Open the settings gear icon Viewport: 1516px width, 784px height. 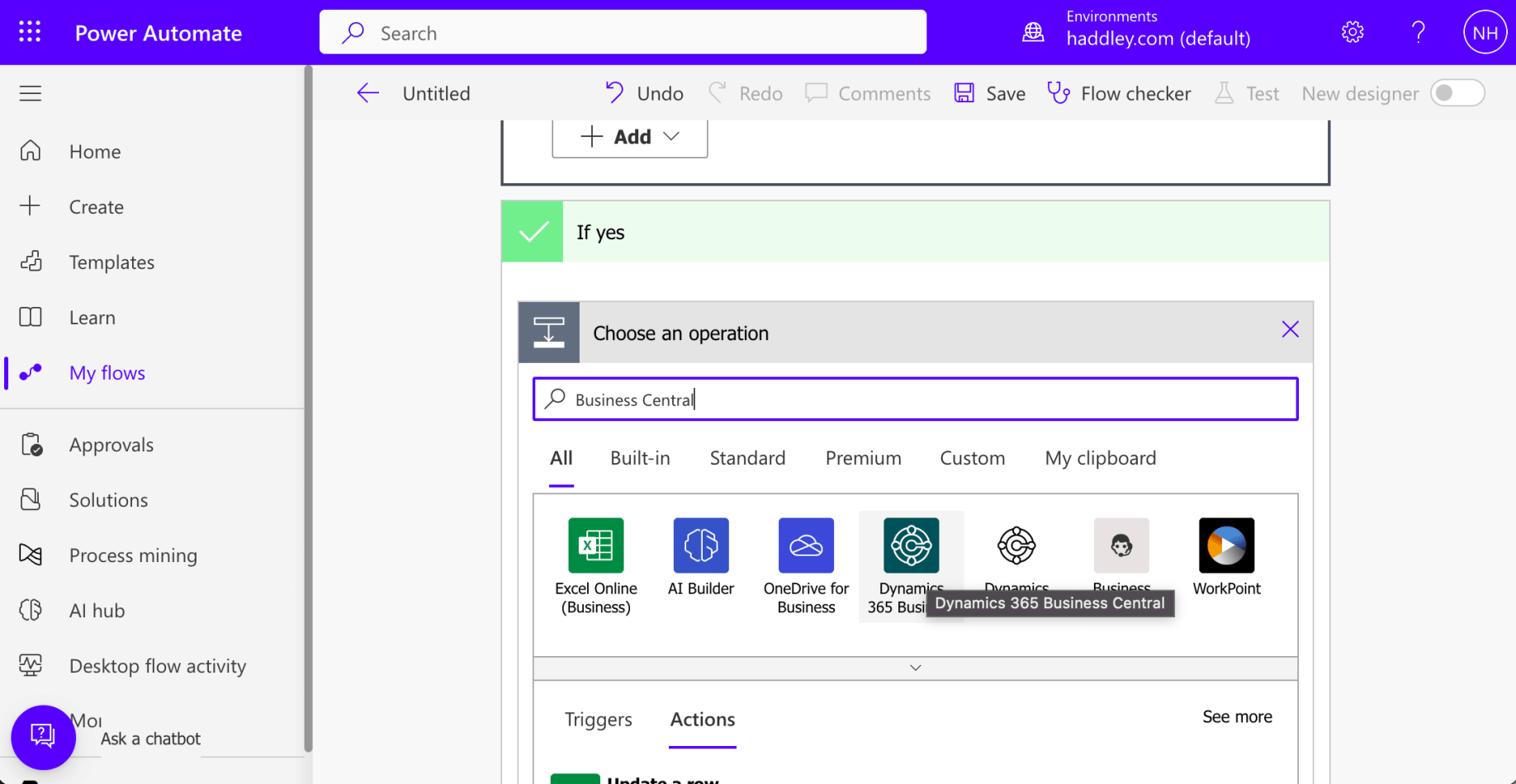(x=1352, y=32)
